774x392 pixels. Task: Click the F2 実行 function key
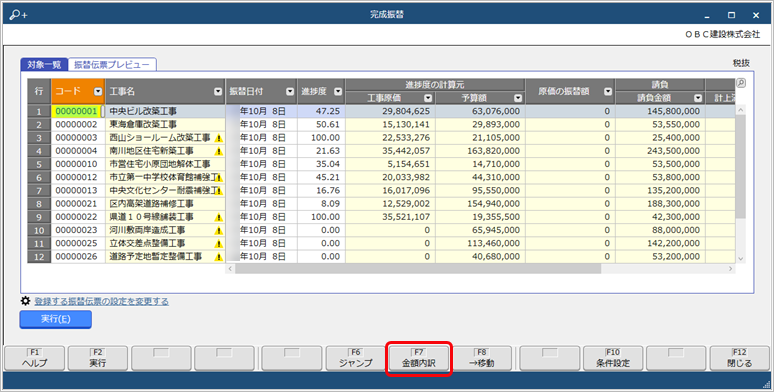coord(97,358)
